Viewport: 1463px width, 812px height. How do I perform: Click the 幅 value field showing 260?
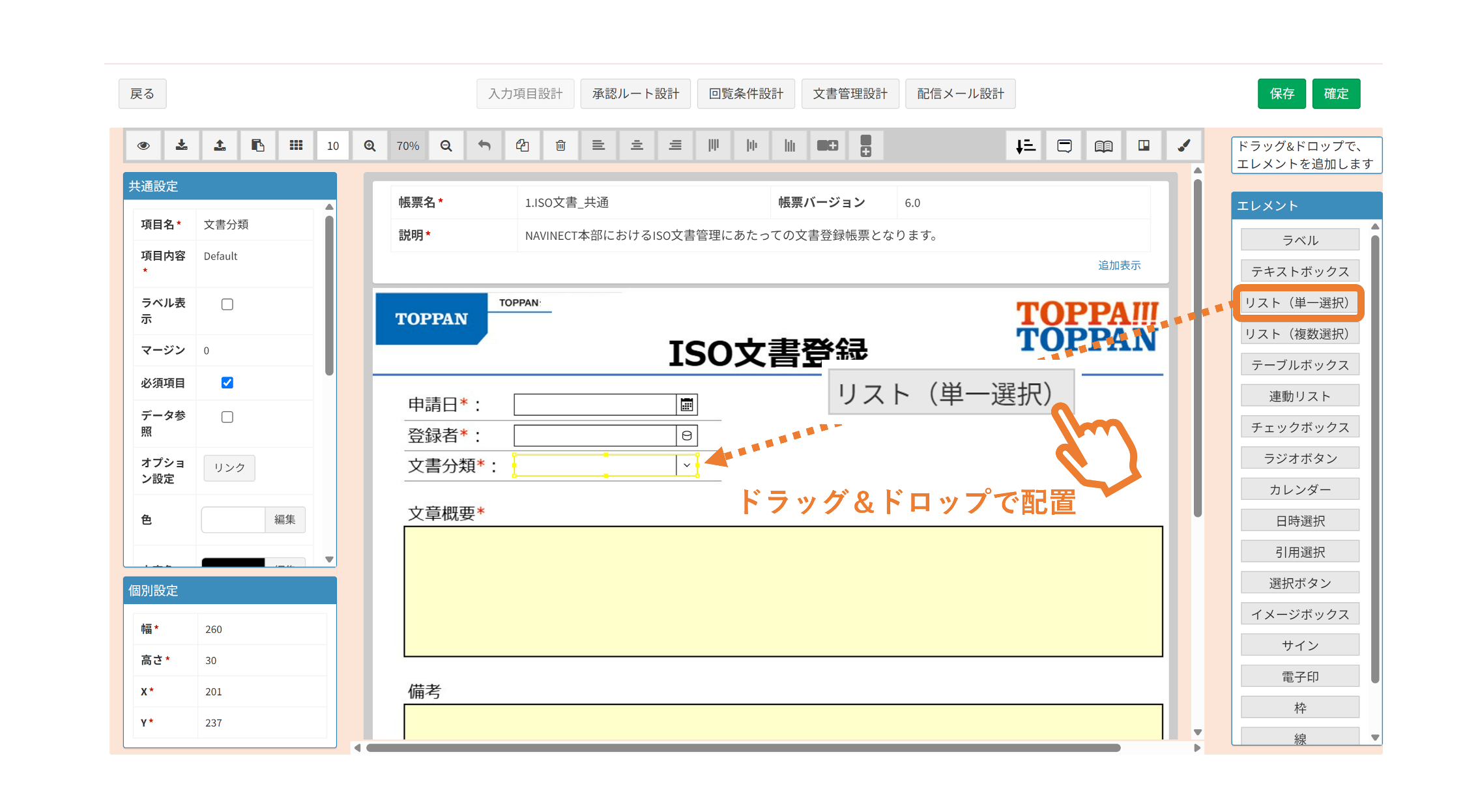tap(262, 629)
